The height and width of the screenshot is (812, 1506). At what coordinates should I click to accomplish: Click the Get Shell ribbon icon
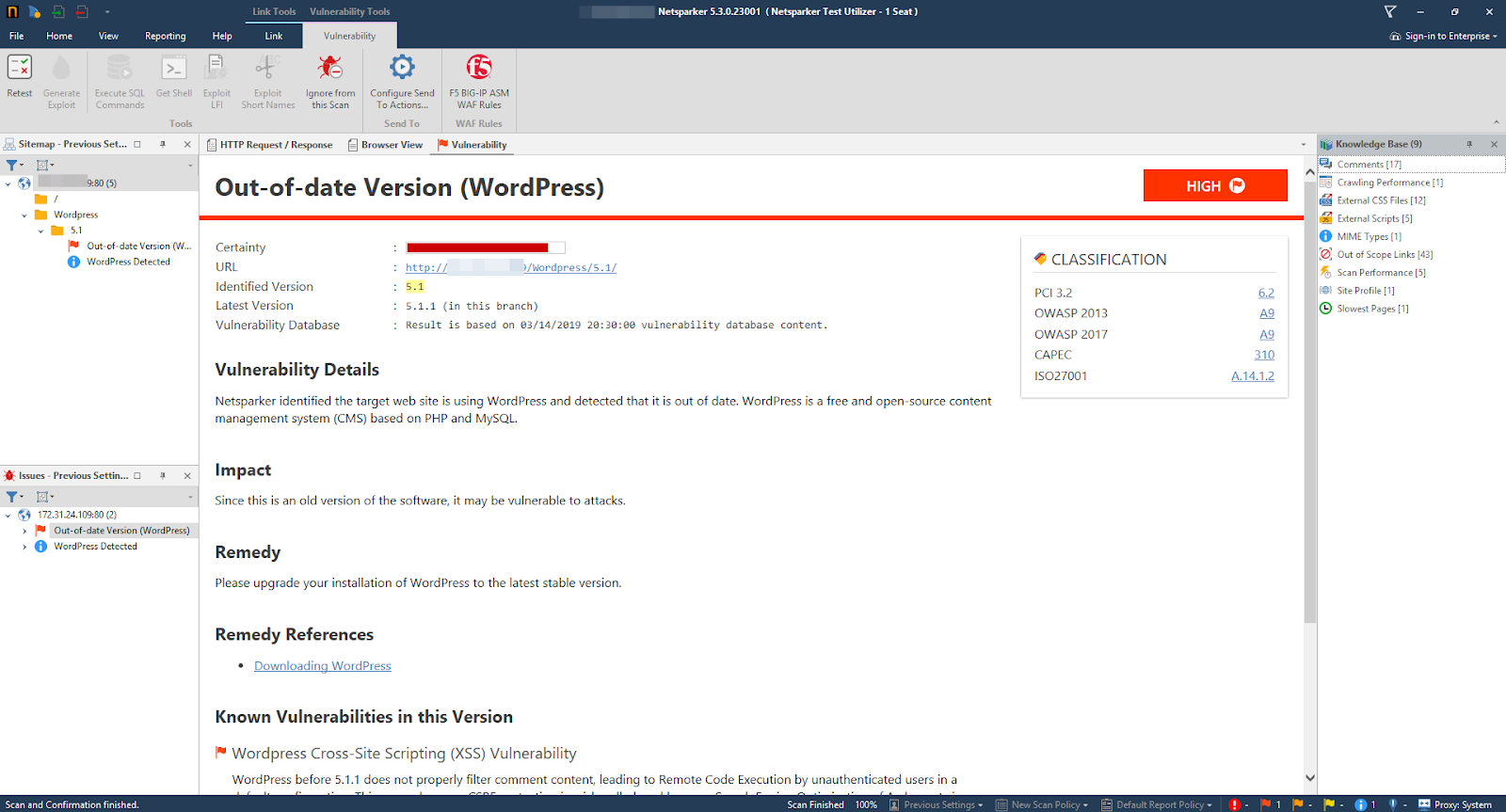[174, 68]
